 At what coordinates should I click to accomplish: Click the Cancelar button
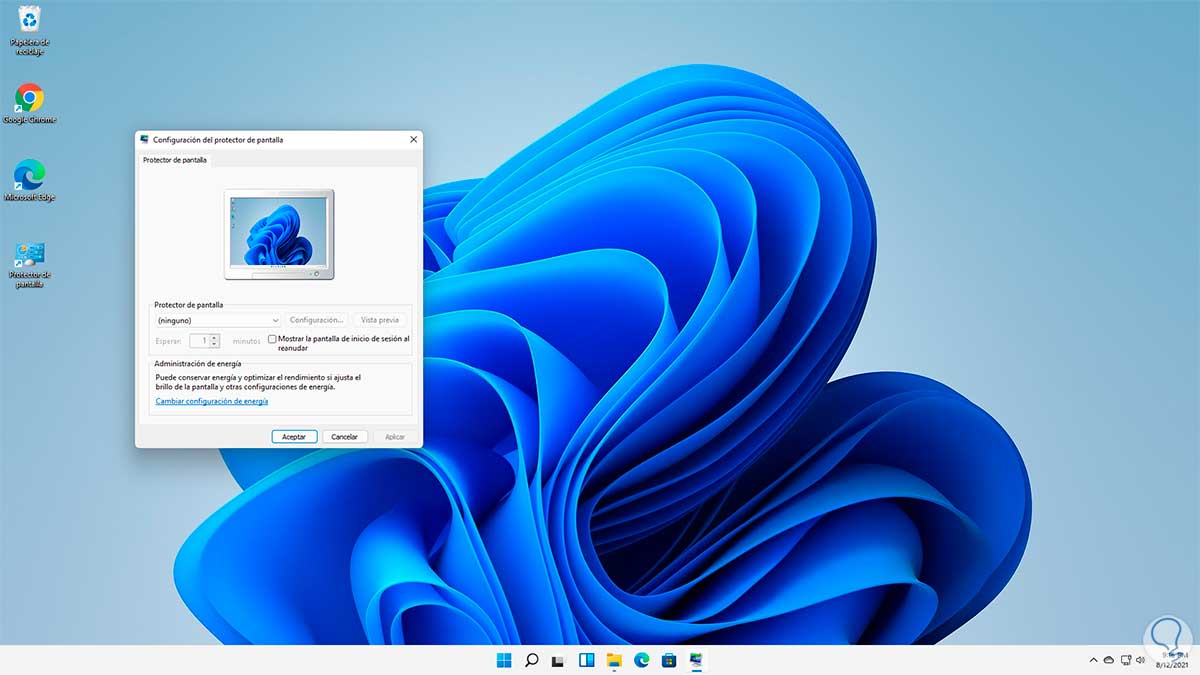click(345, 437)
